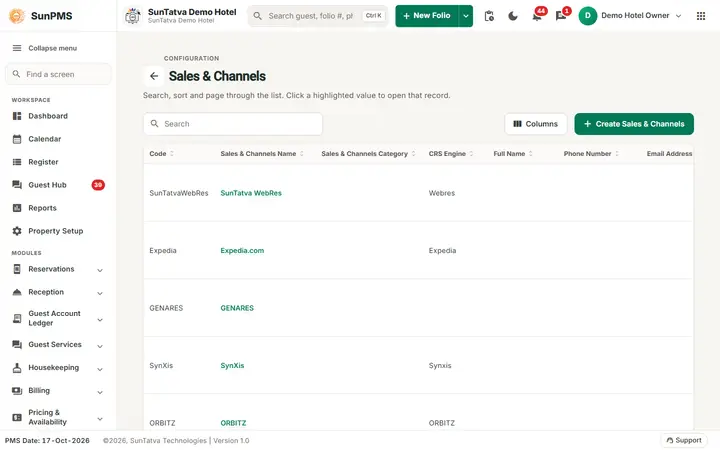Click the New Folio button
The height and width of the screenshot is (450, 720).
pyautogui.click(x=427, y=16)
